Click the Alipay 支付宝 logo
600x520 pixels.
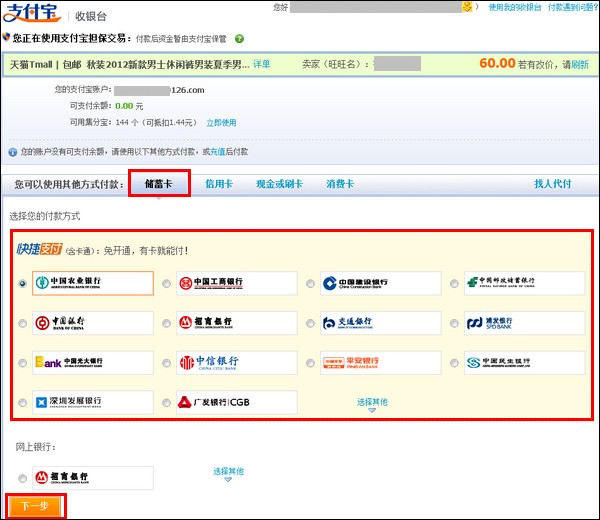tap(30, 14)
